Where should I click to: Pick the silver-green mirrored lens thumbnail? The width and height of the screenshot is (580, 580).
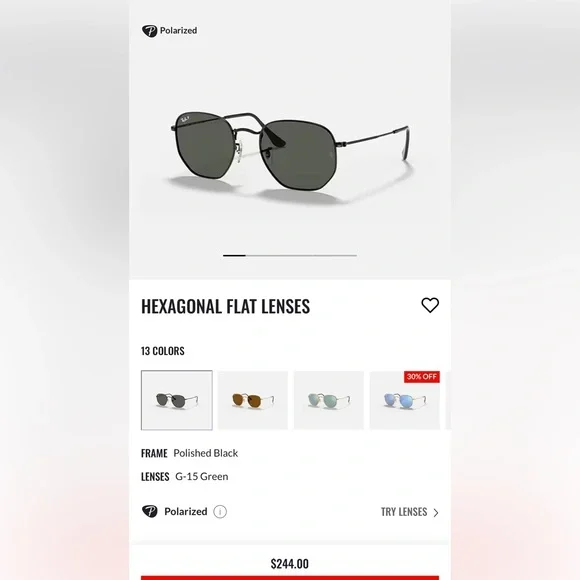tap(329, 400)
